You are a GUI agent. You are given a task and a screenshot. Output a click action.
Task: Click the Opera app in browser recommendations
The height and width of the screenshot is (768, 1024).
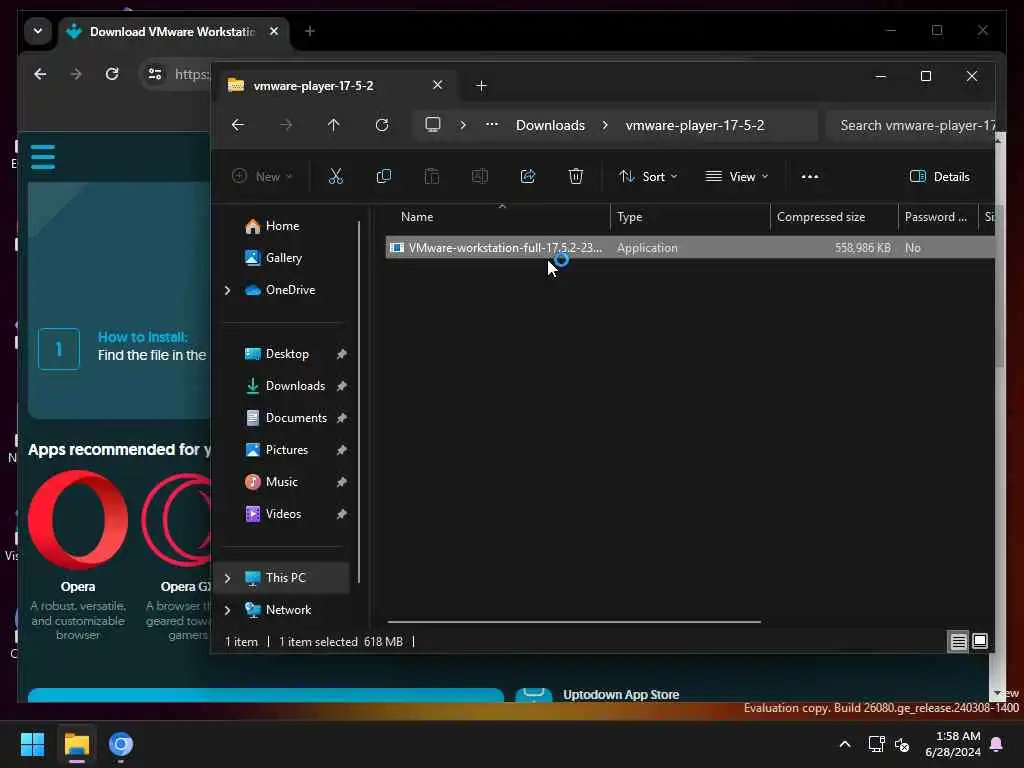point(78,555)
